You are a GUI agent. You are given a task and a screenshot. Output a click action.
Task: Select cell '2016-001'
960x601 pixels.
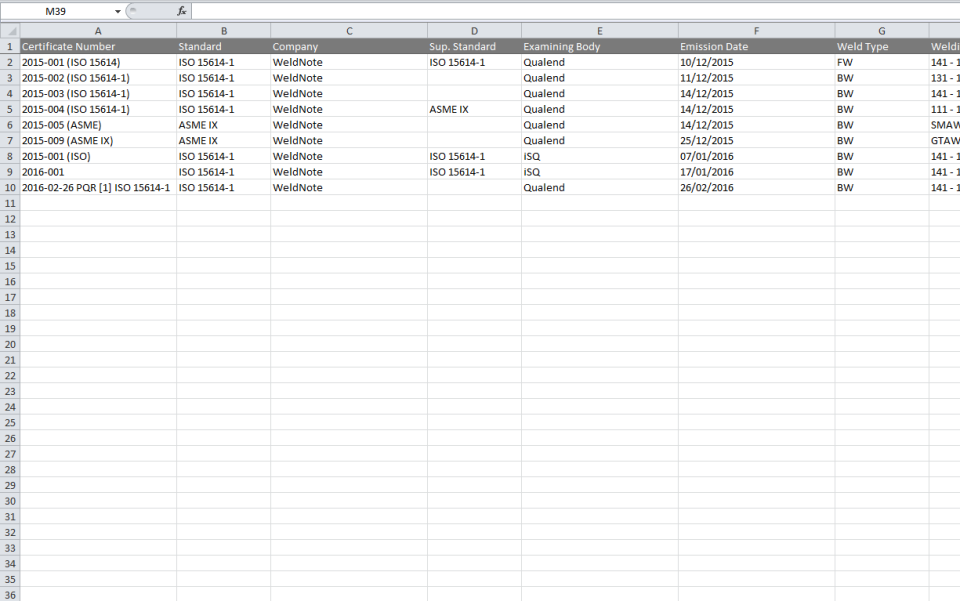click(98, 172)
